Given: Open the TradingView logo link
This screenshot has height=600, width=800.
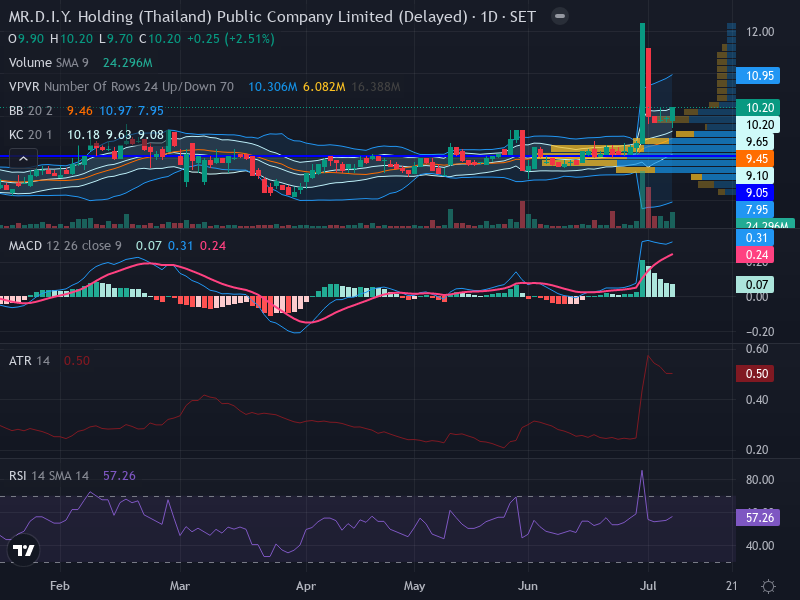Looking at the screenshot, I should click(x=23, y=550).
